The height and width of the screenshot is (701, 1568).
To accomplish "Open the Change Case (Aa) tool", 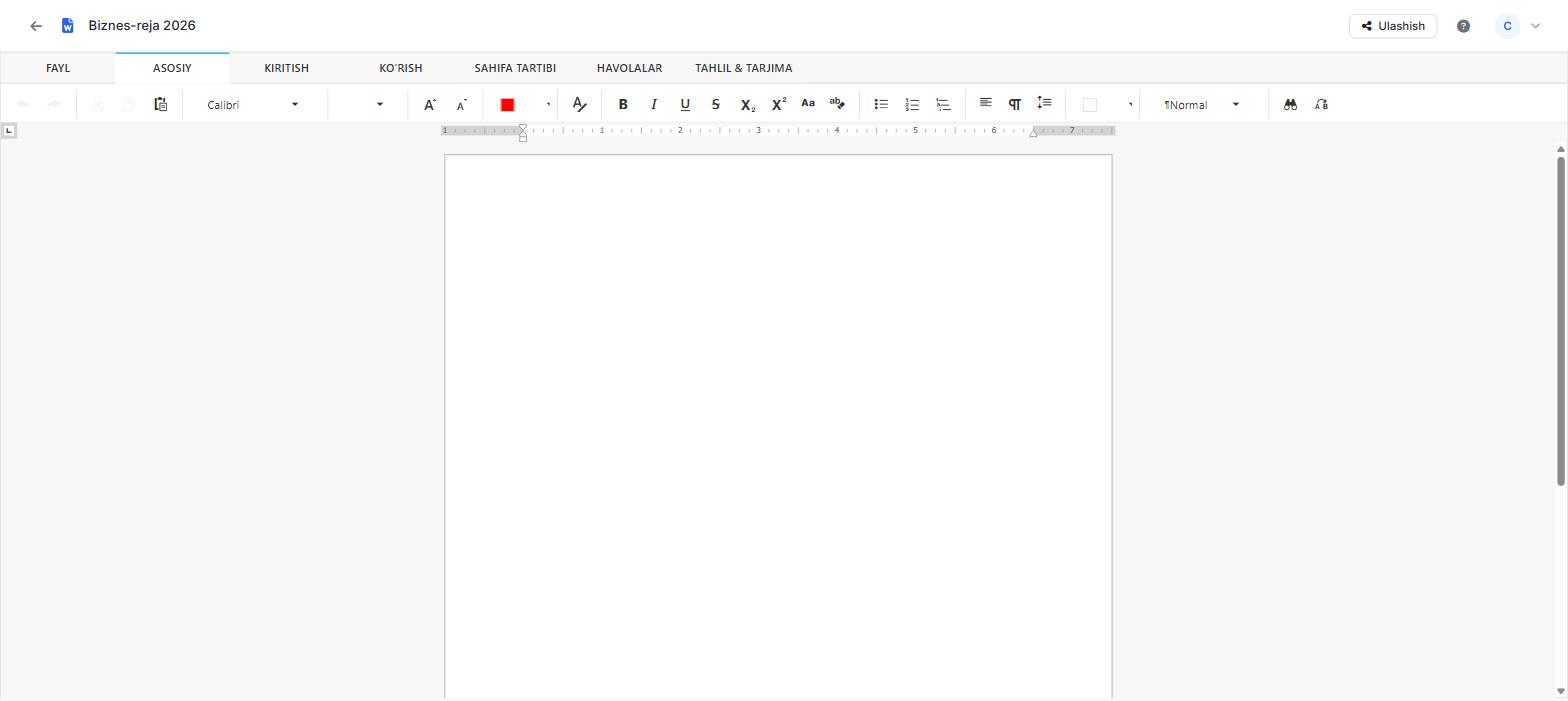I will click(808, 104).
